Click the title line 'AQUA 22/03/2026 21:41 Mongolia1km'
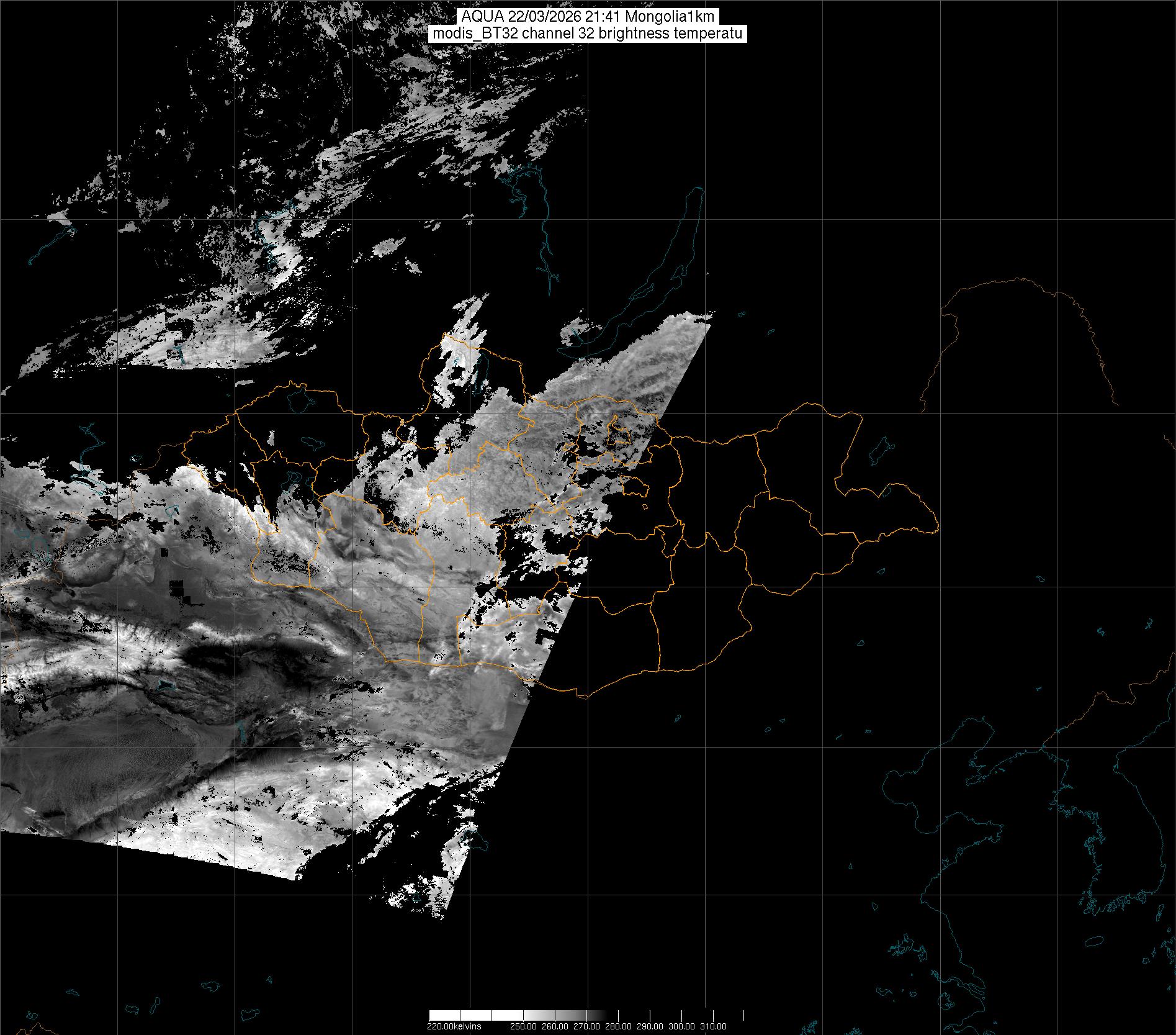This screenshot has width=1176, height=1035. tap(588, 17)
